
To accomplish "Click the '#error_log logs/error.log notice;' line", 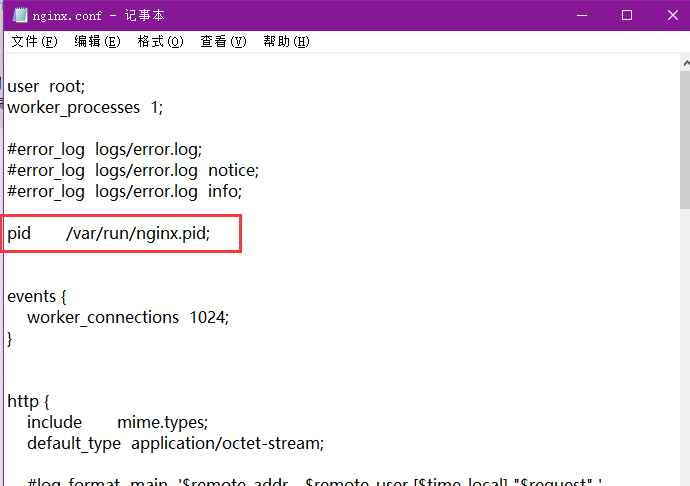I will pos(133,170).
